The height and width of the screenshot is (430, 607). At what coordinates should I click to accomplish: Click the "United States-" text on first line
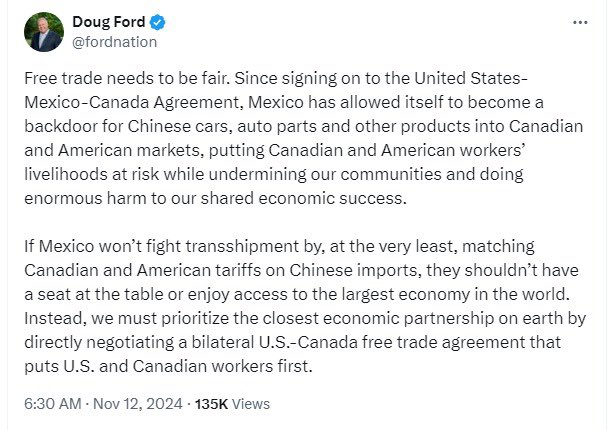pos(471,78)
